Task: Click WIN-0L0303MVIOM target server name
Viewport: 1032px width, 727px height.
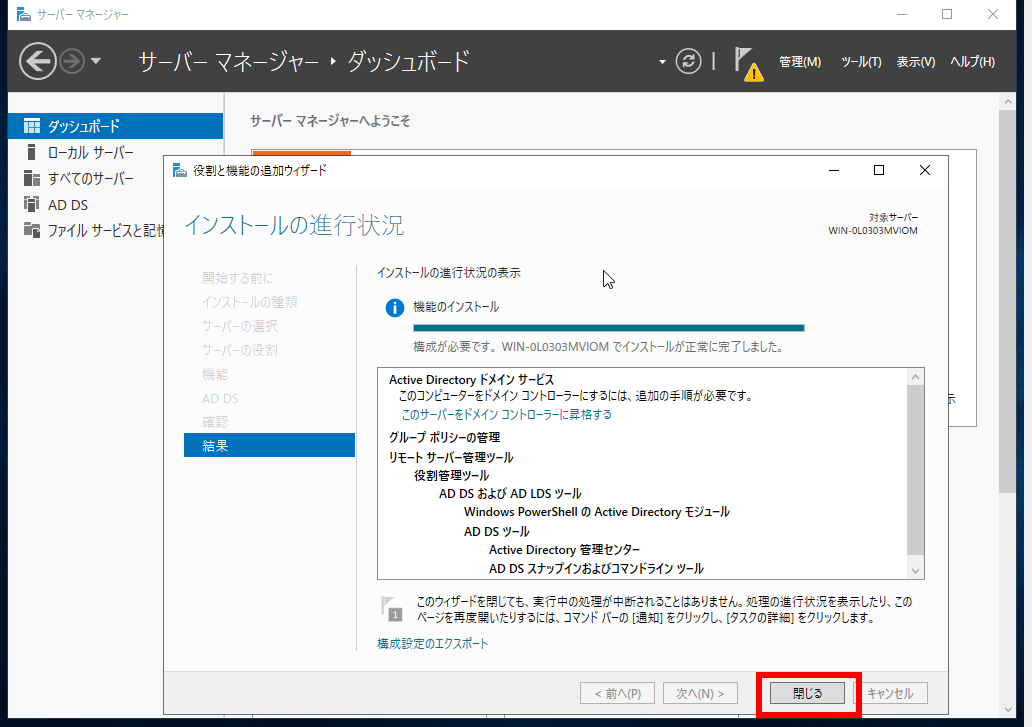Action: coord(873,231)
